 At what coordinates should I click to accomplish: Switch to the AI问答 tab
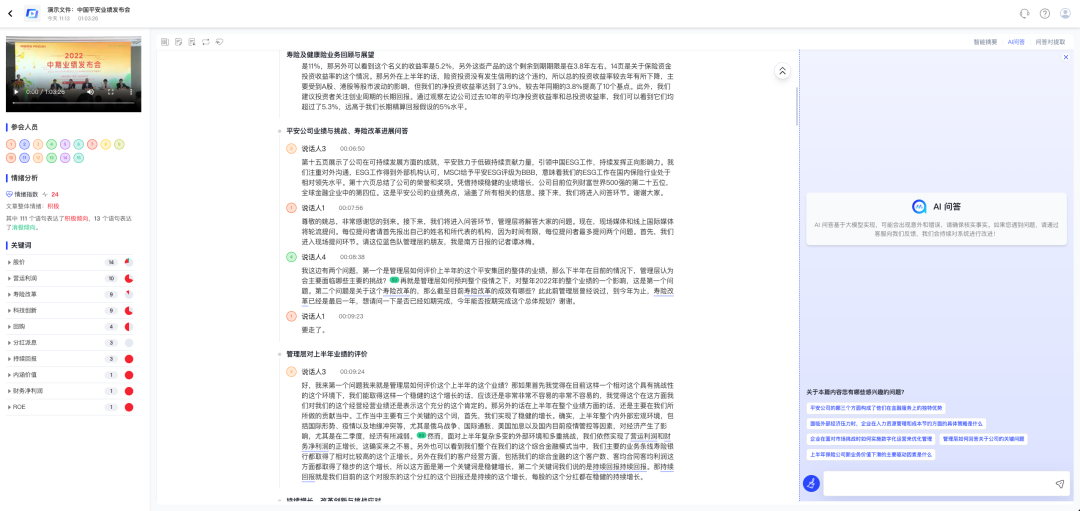coord(1016,42)
